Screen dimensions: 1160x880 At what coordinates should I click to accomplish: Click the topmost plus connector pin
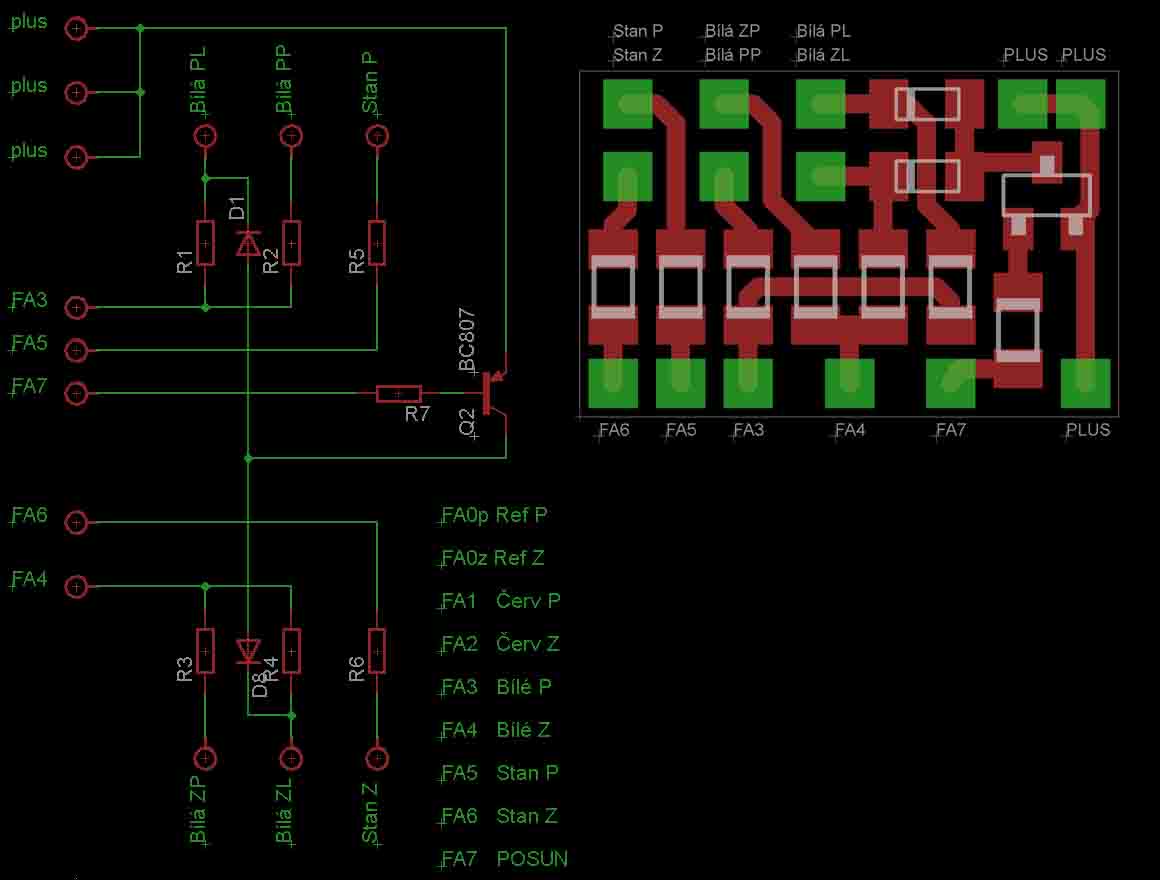point(76,29)
